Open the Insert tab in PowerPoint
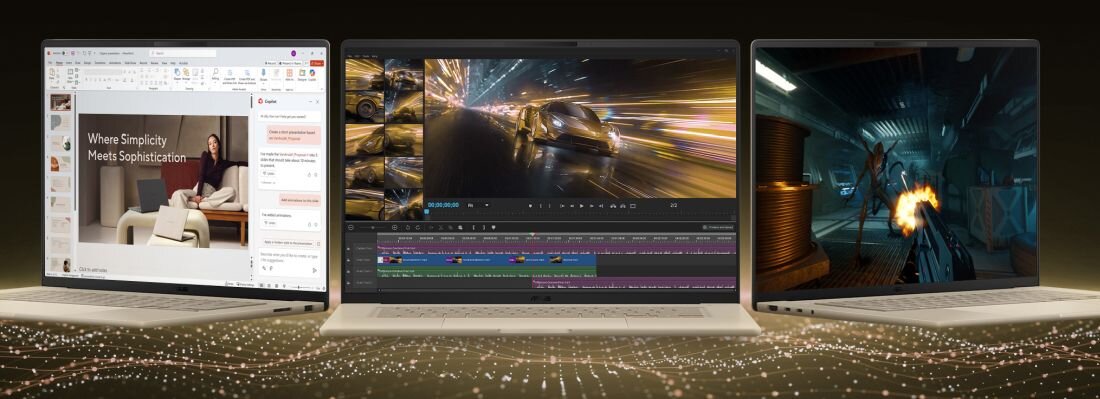The image size is (1100, 399). pos(69,63)
